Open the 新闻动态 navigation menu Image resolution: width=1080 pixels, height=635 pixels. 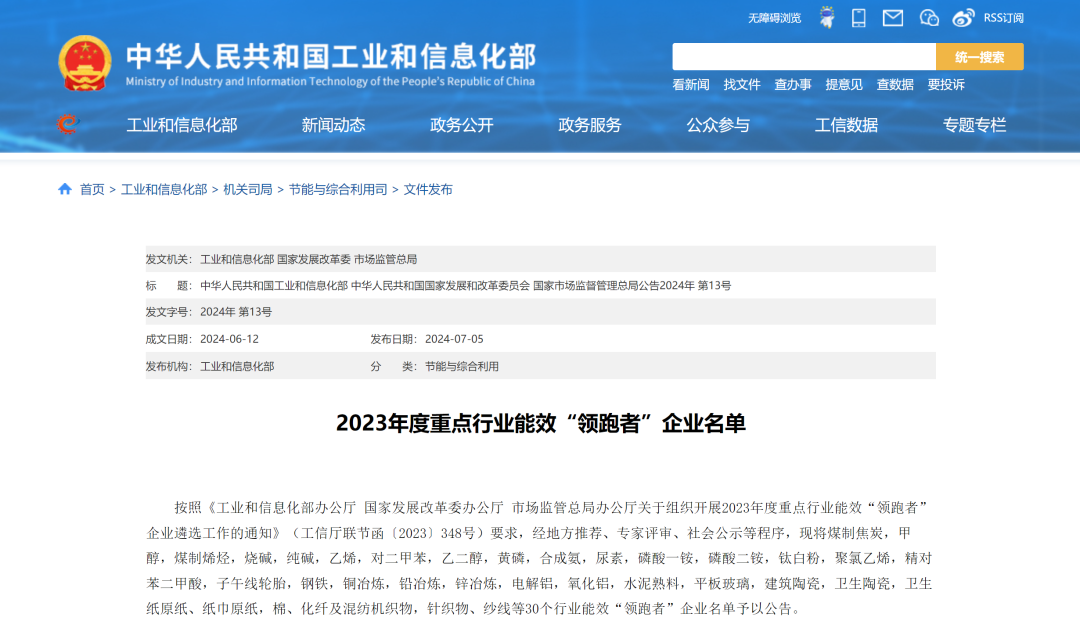pos(333,125)
